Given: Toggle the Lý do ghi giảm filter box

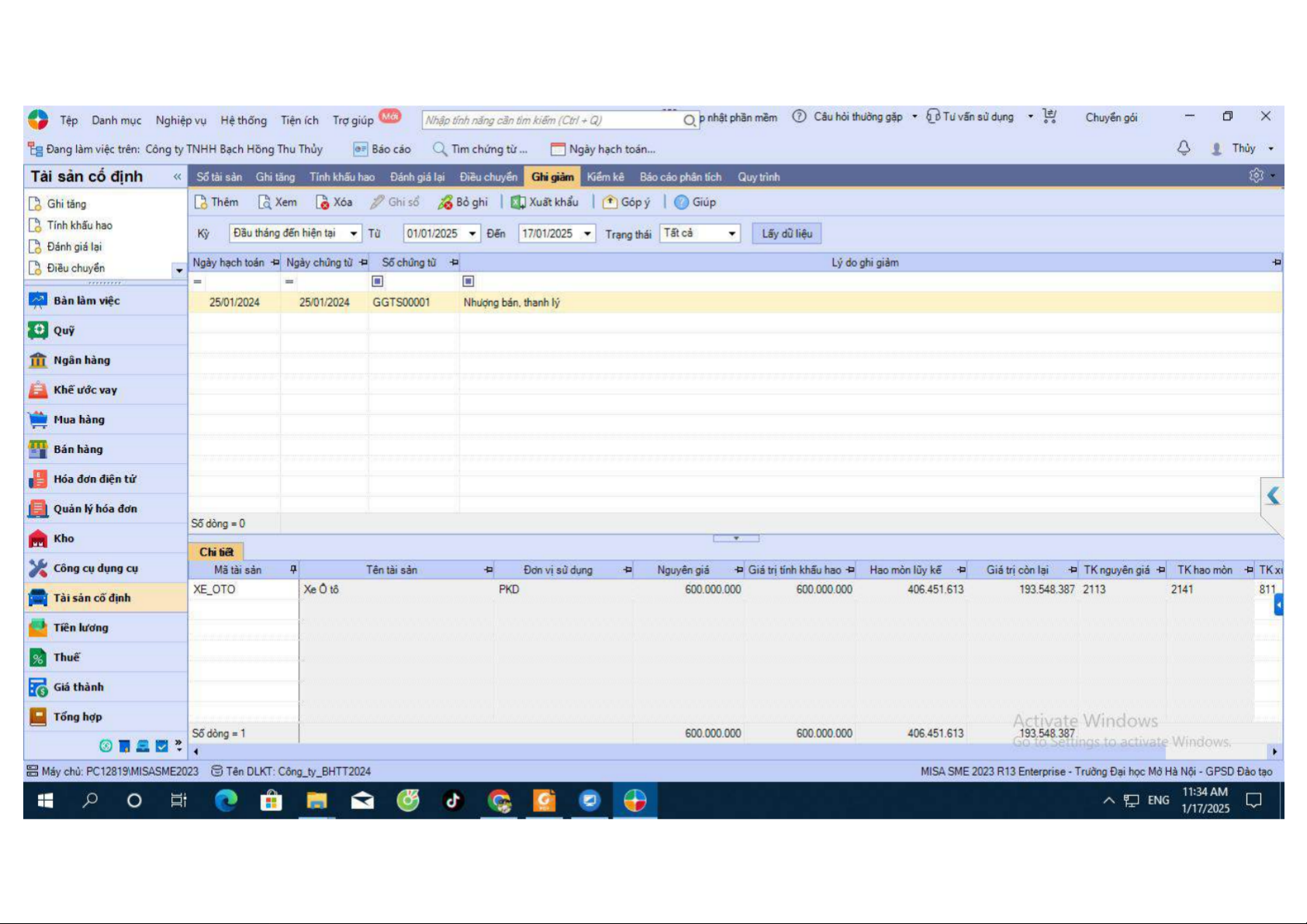Looking at the screenshot, I should pyautogui.click(x=469, y=282).
